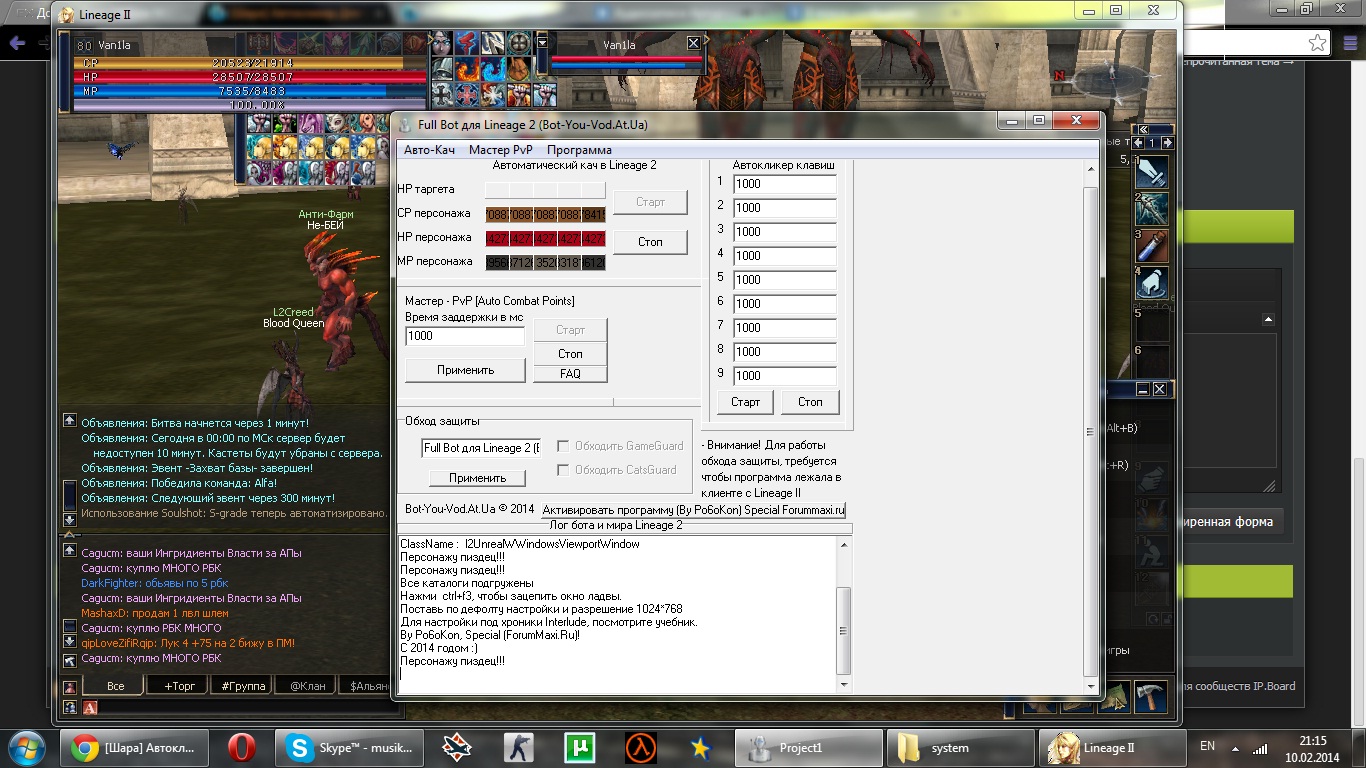Close the Van1la target window
The width and height of the screenshot is (1366, 768).
tap(693, 43)
